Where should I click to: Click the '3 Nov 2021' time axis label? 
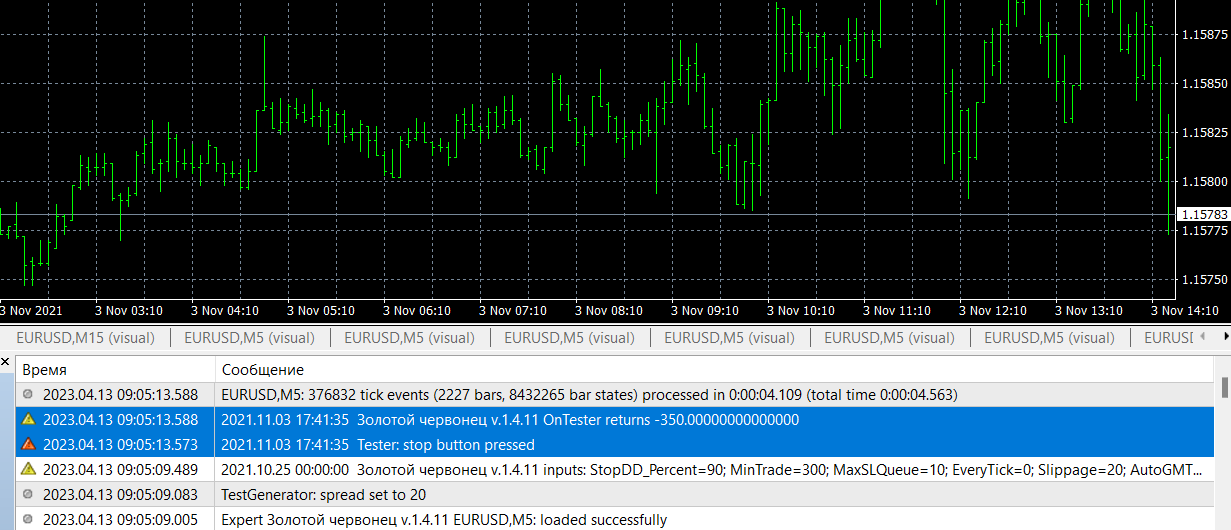31,310
